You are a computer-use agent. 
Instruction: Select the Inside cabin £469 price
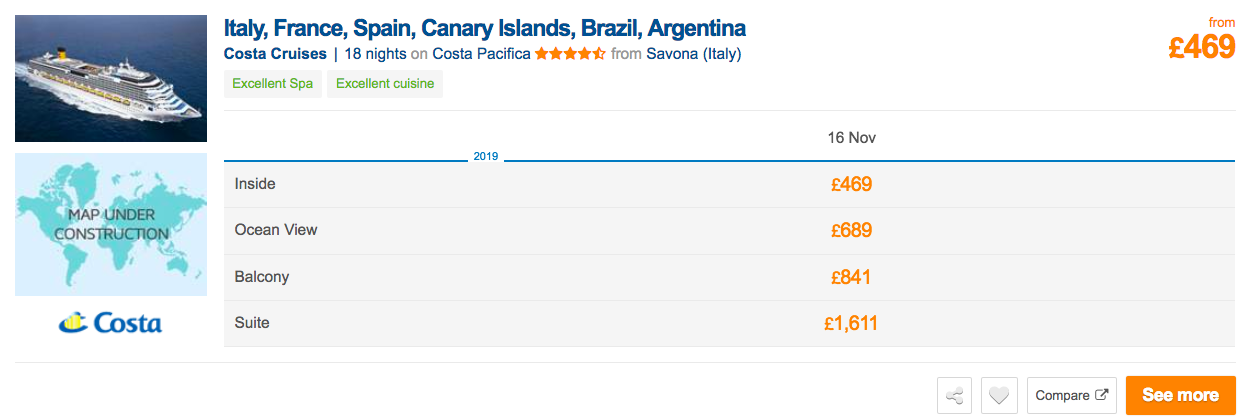pos(851,184)
